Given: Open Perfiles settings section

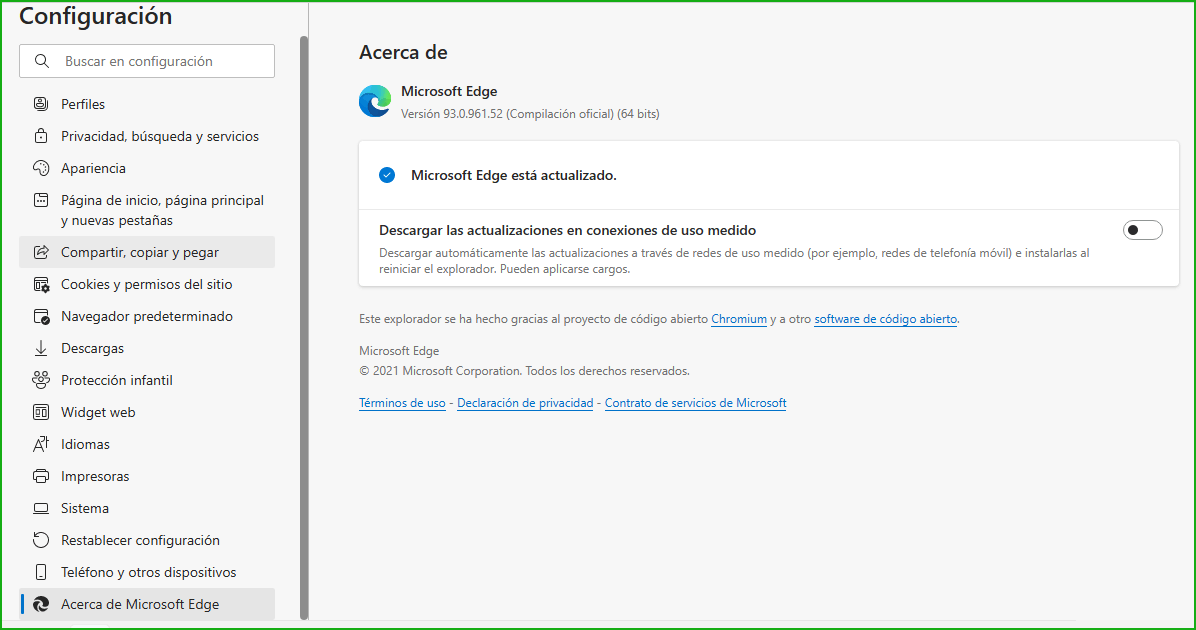Looking at the screenshot, I should pos(146,104).
